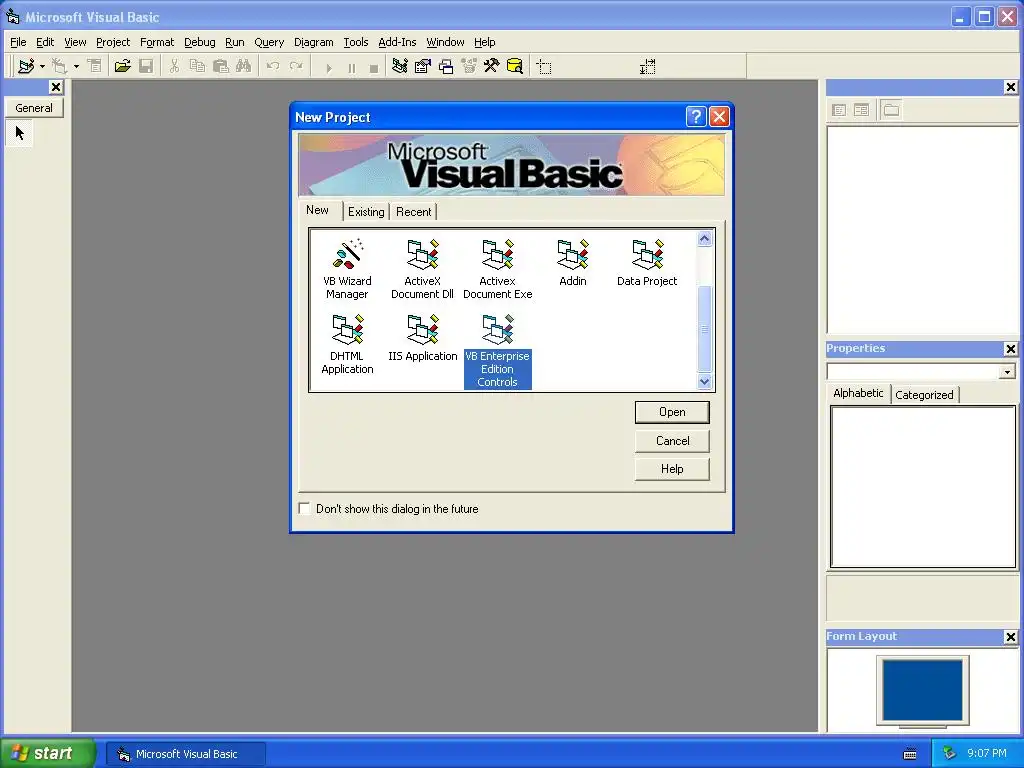Switch to the New tab in the dialog
Screen dimensions: 1024x768
click(317, 210)
